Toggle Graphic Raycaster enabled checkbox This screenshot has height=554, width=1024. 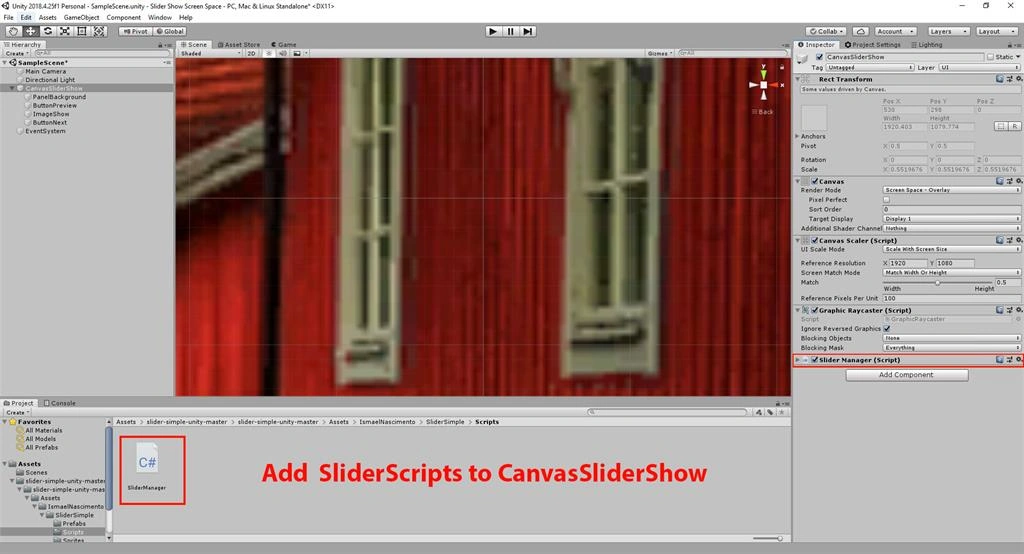pyautogui.click(x=814, y=310)
